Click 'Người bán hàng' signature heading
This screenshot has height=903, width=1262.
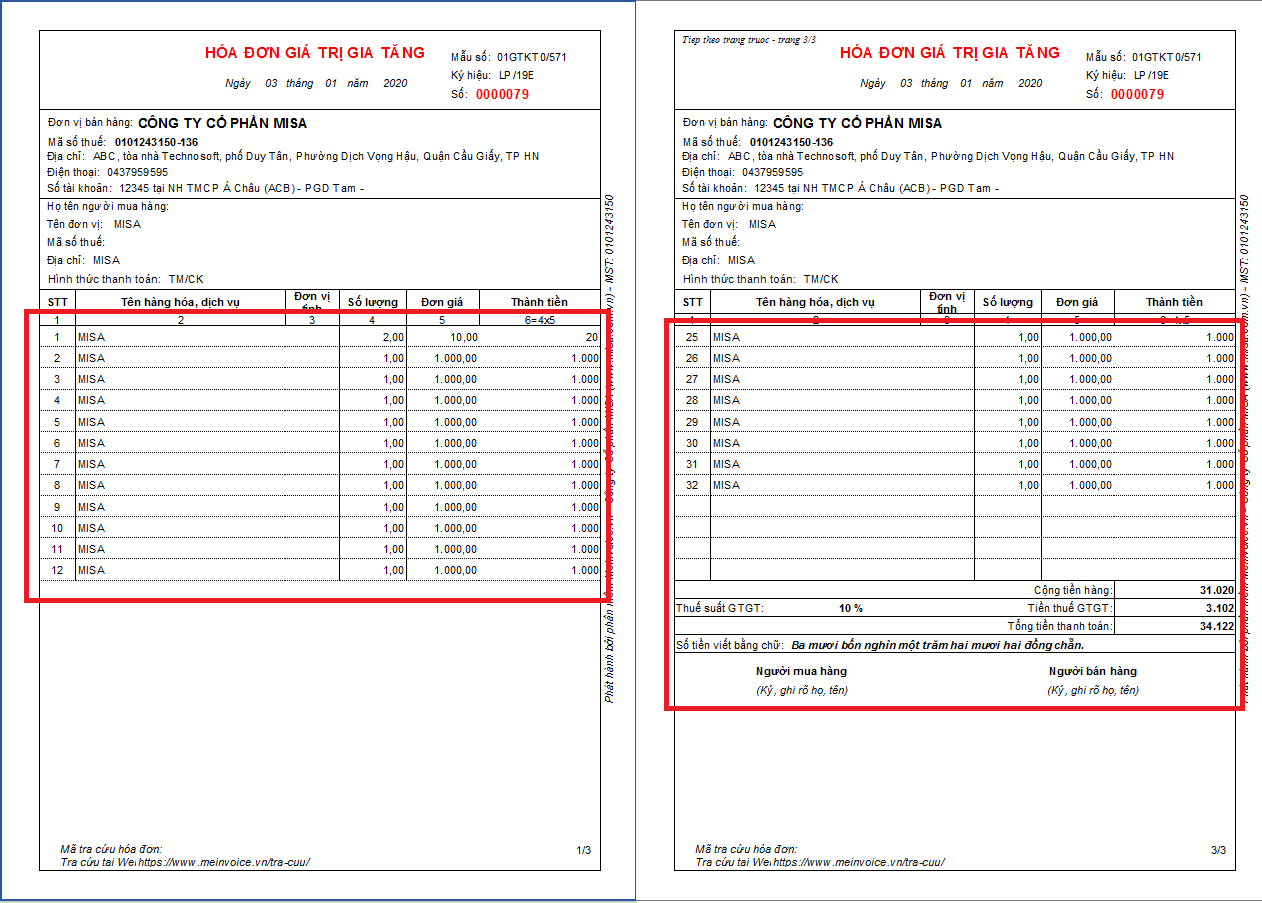click(1093, 671)
